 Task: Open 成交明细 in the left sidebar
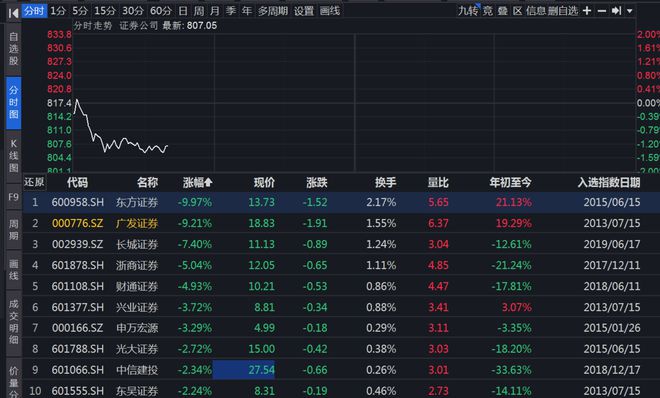pos(13,322)
